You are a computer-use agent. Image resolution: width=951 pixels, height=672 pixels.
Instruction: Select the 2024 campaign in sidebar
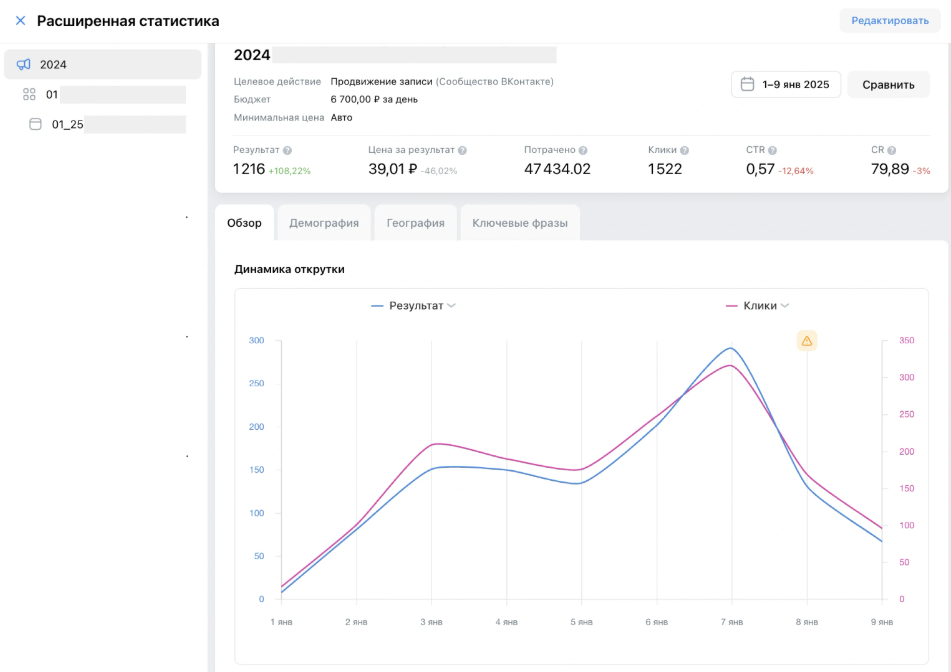tap(102, 65)
